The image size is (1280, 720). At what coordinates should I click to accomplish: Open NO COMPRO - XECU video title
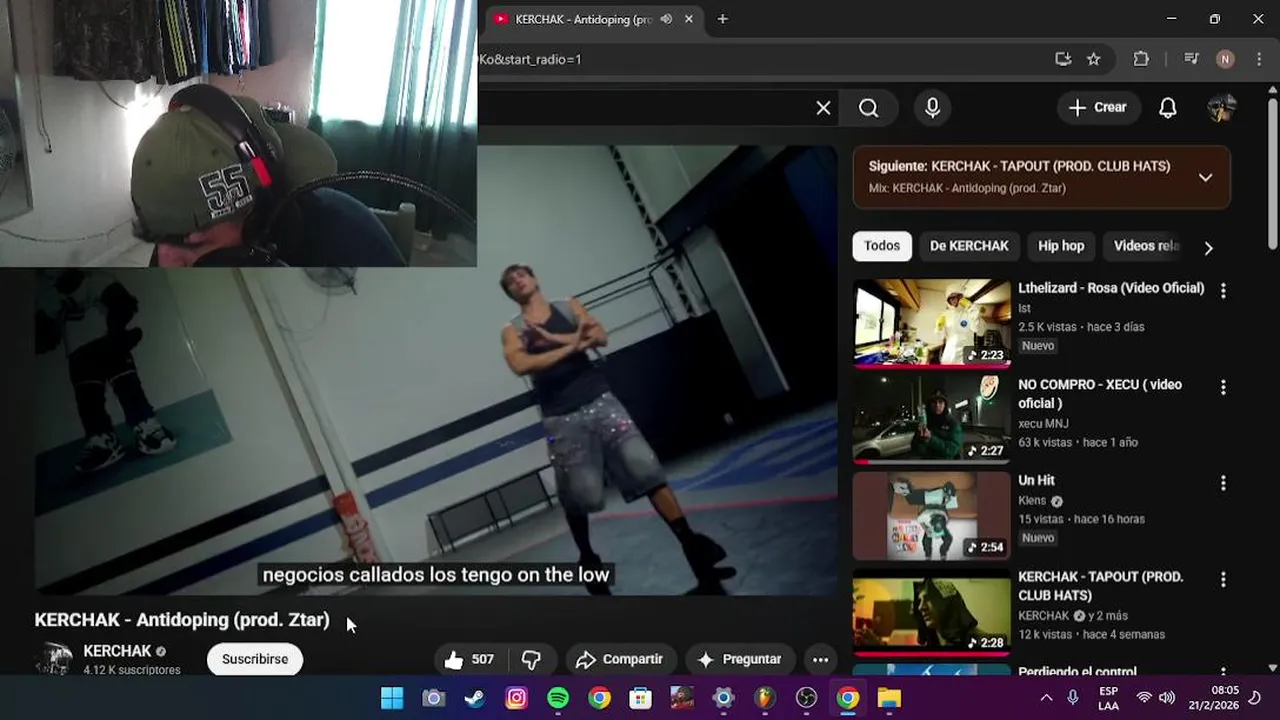coord(1100,394)
